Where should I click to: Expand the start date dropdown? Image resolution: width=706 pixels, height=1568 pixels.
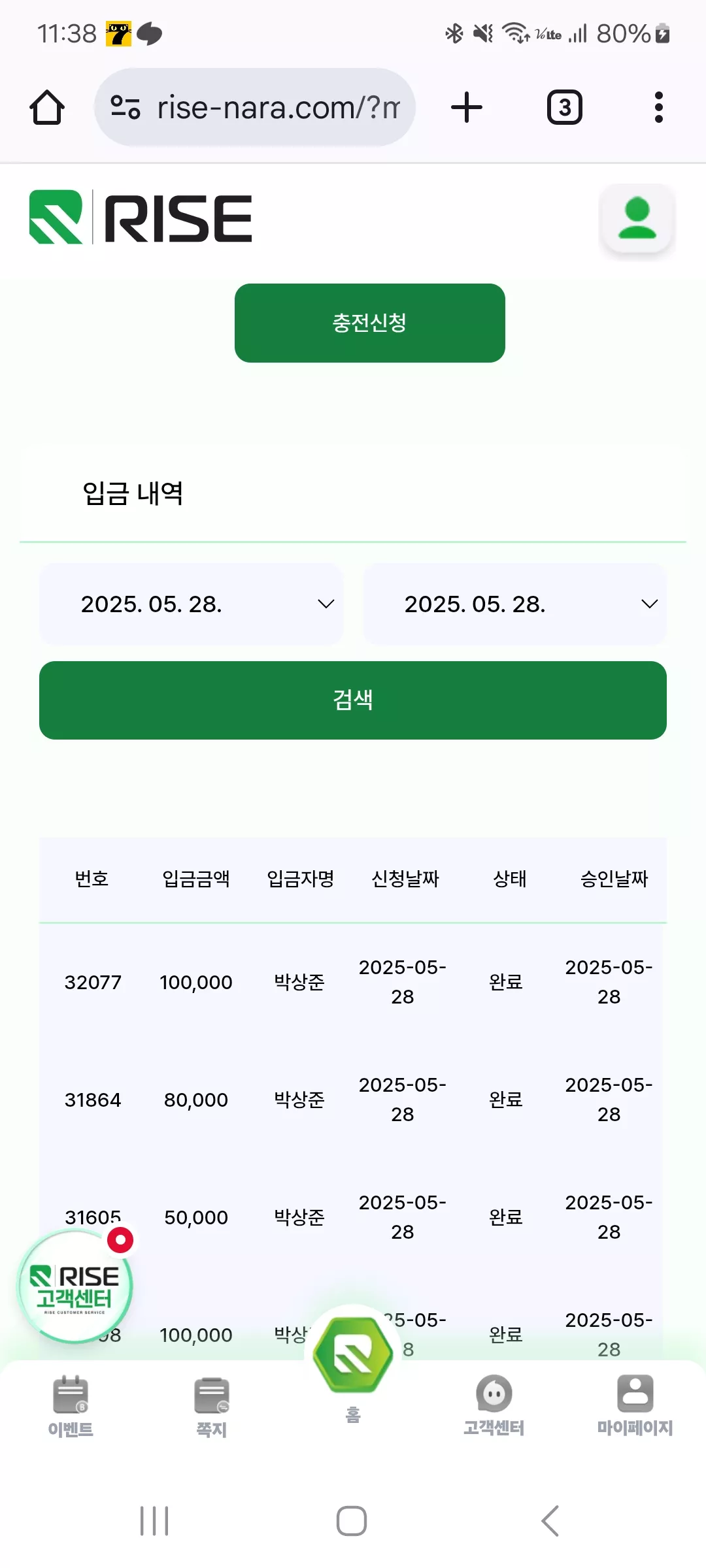tap(191, 604)
